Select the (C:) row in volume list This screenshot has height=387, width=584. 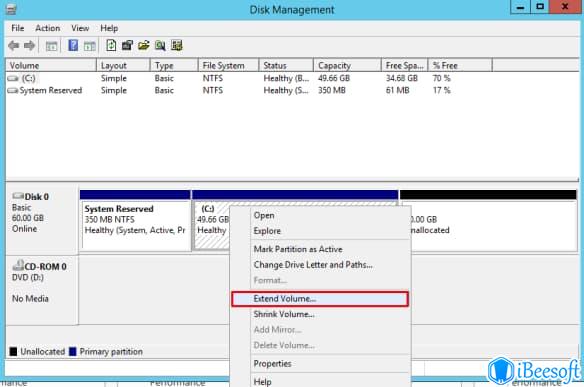tap(250, 78)
